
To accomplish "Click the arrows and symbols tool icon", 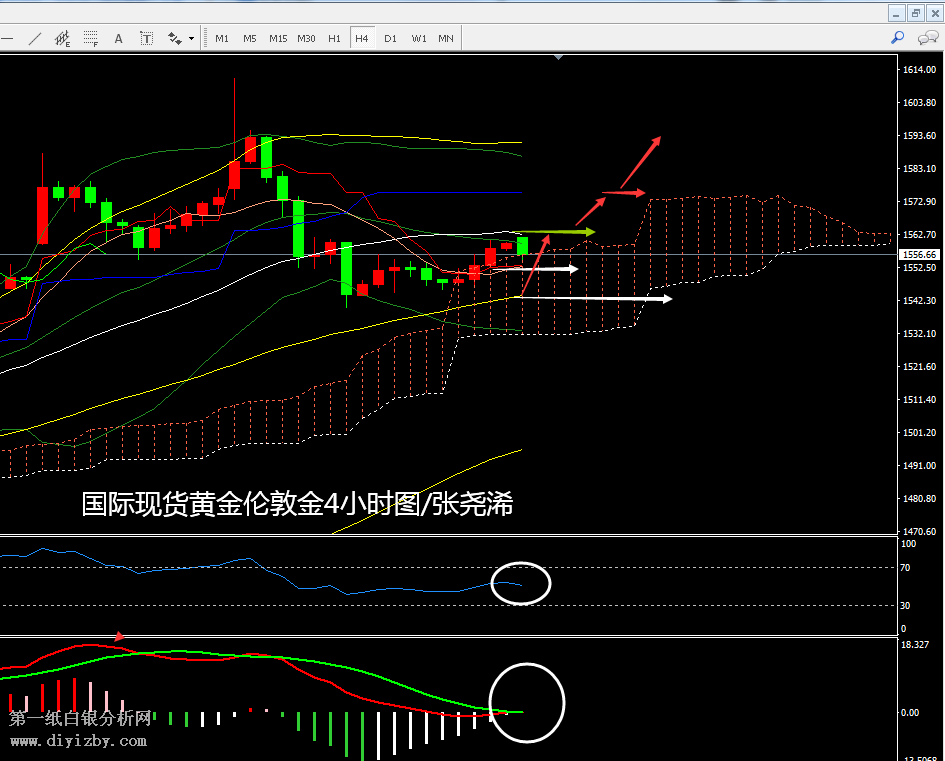I will coord(175,39).
